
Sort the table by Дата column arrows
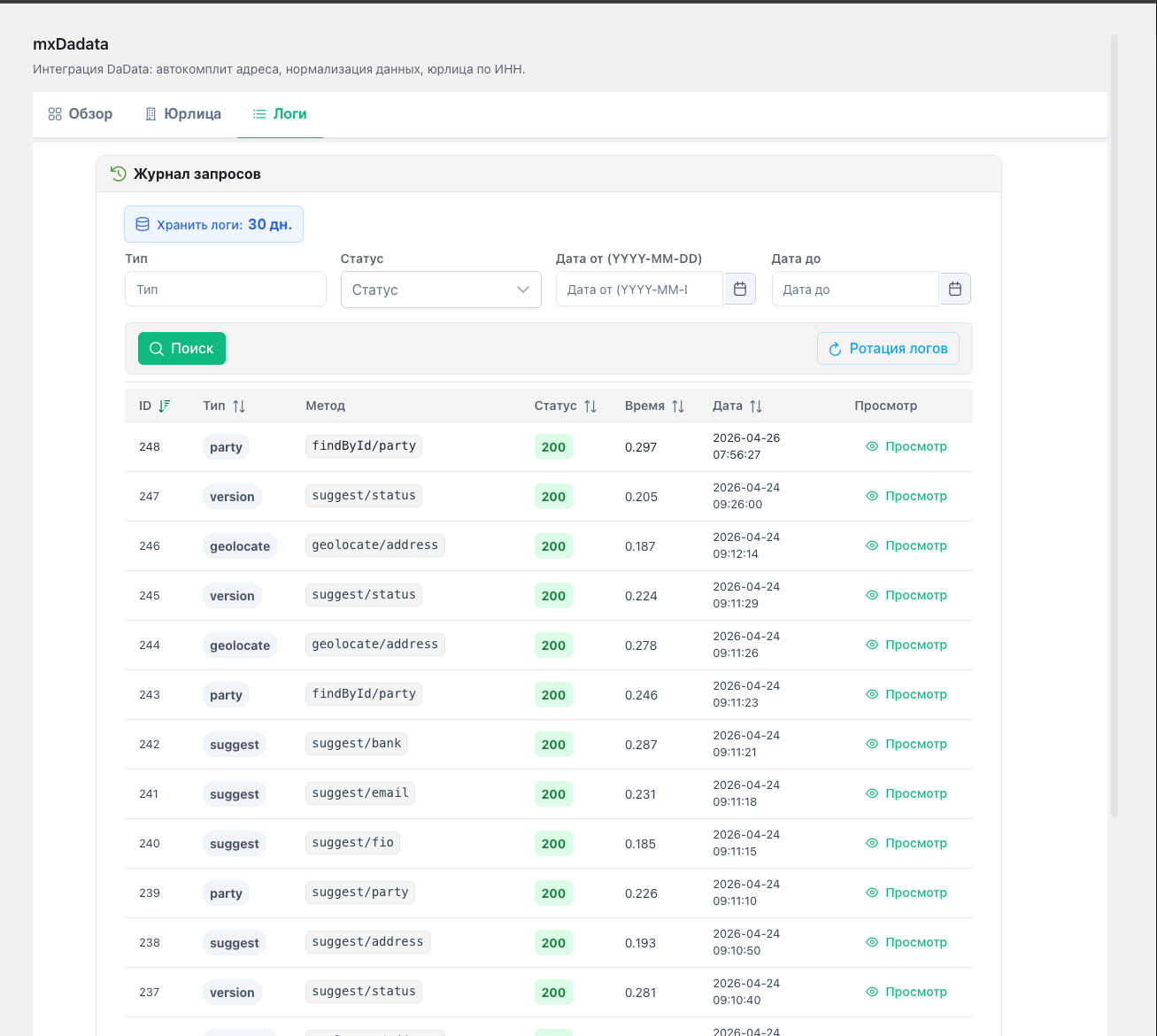pyautogui.click(x=756, y=406)
